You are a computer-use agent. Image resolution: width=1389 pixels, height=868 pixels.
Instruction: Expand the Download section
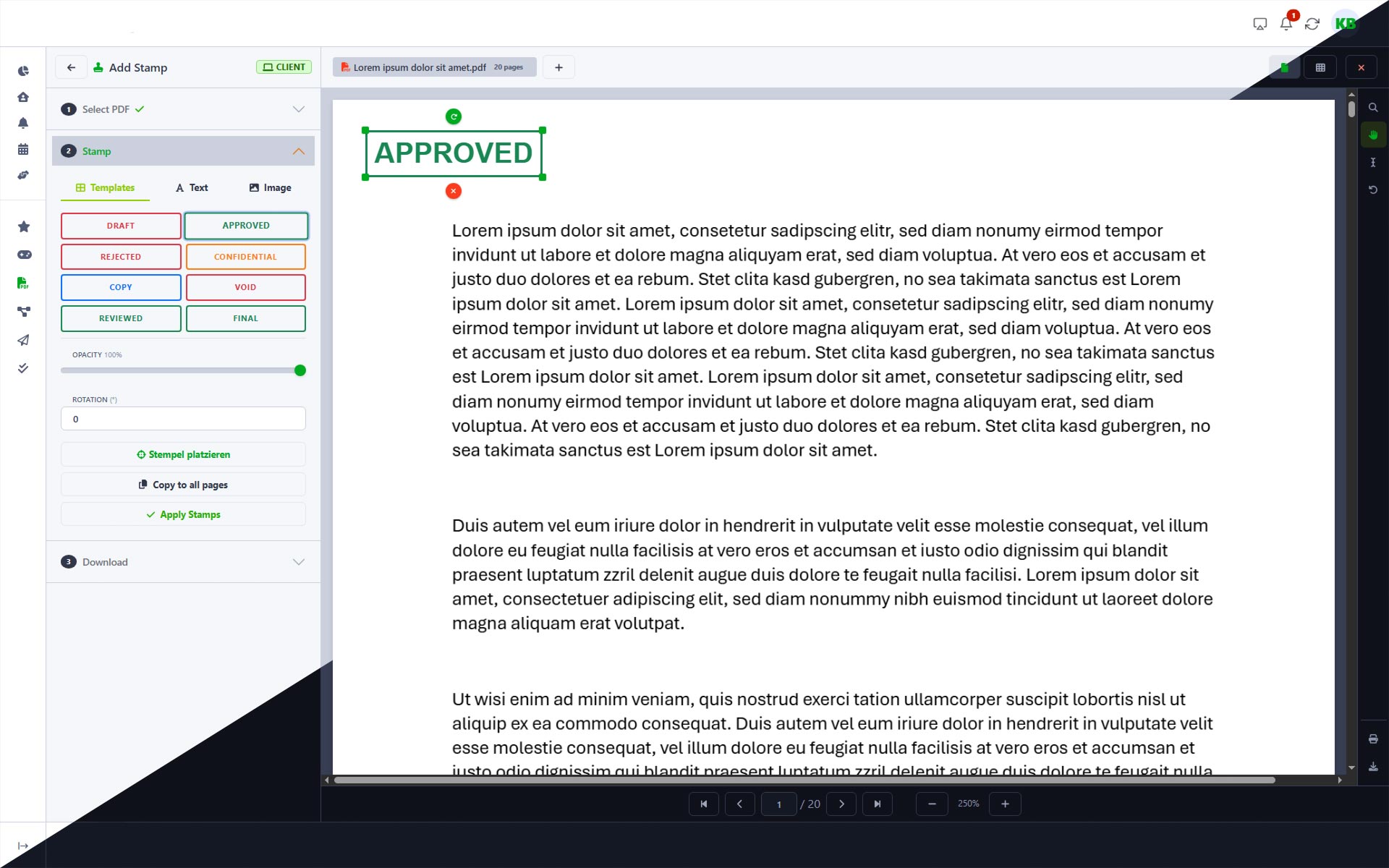tap(298, 562)
